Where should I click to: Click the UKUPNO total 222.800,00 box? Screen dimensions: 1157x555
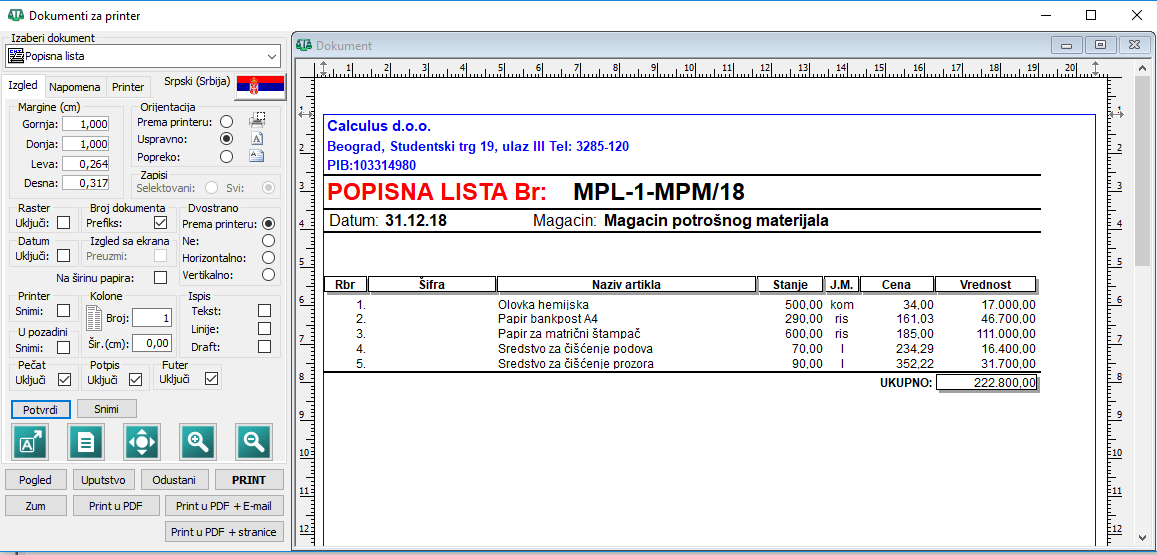(987, 382)
